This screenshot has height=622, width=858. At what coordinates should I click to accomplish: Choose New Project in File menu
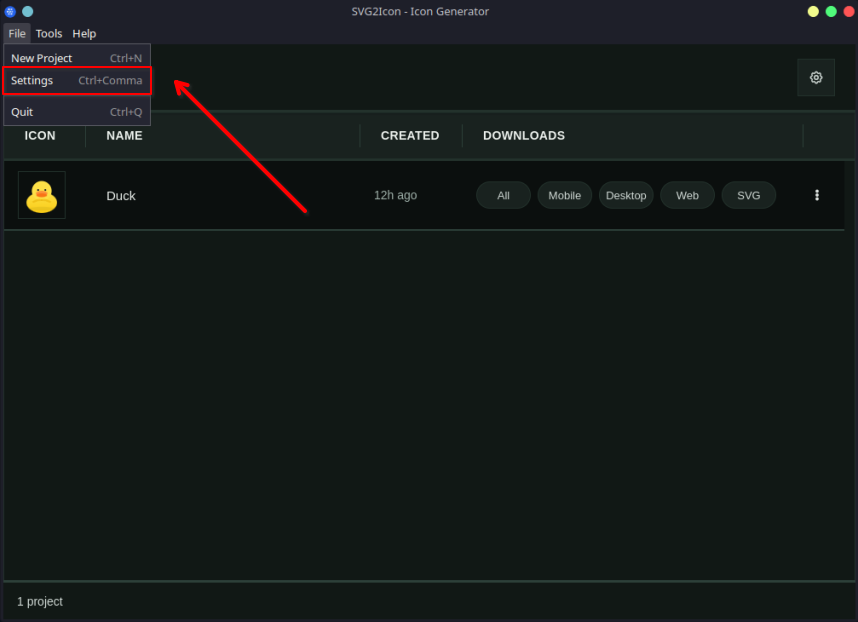tap(76, 58)
